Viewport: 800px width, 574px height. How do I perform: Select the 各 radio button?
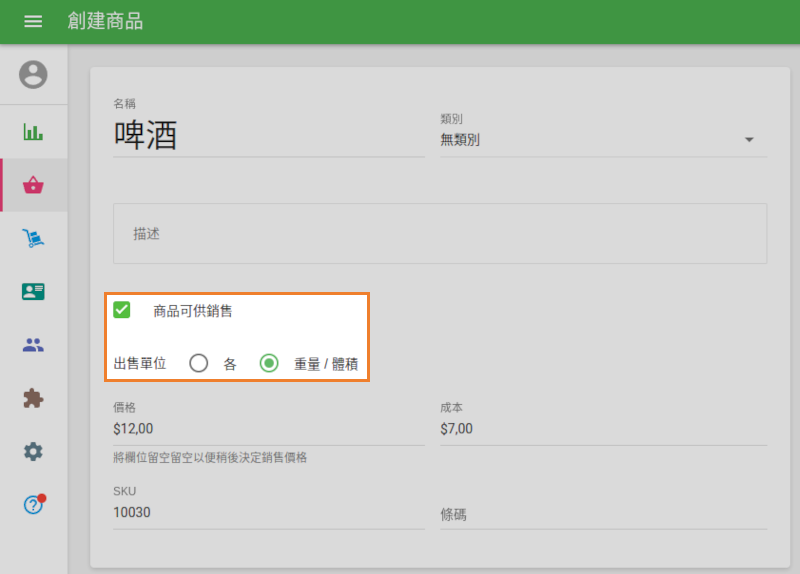[198, 363]
